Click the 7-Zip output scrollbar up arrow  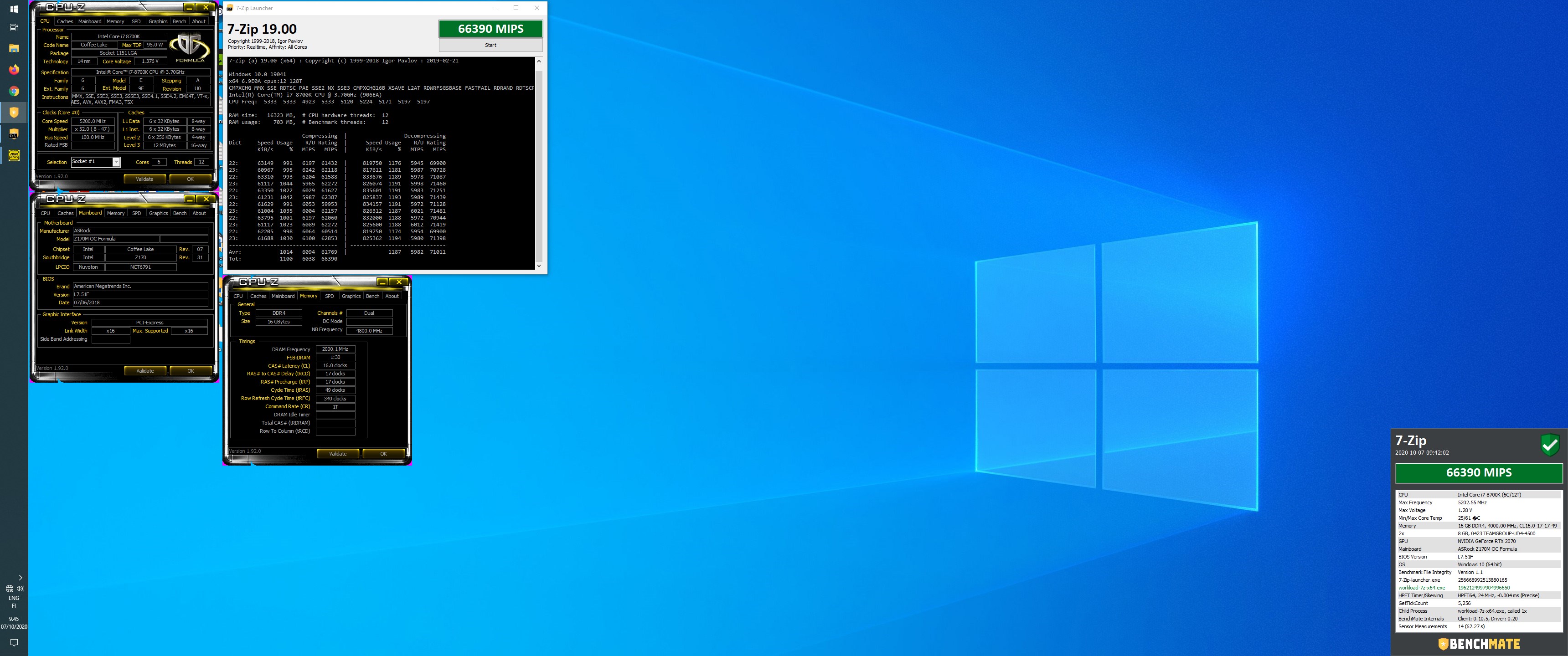[x=539, y=61]
